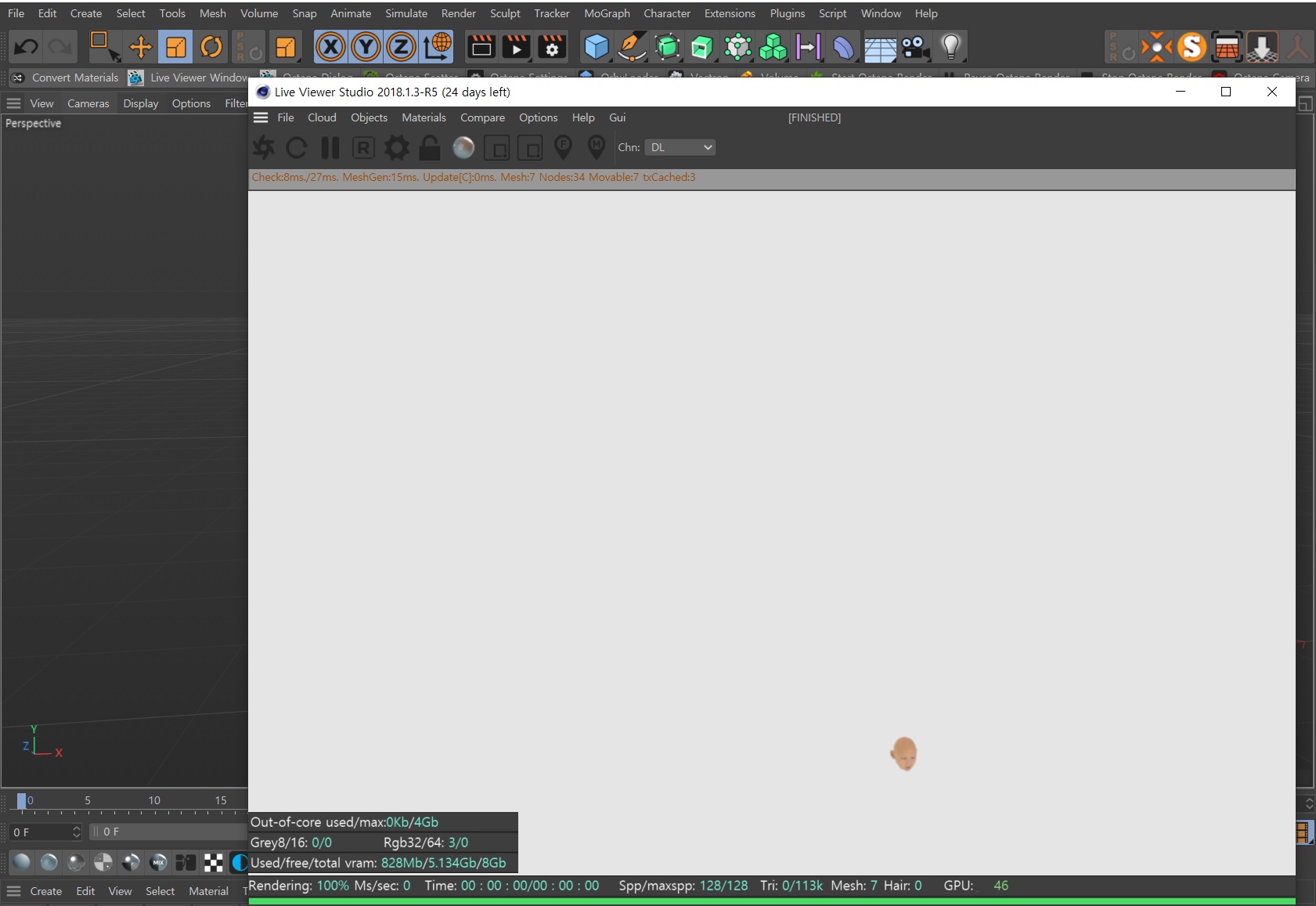Activate the Scale tool

pyautogui.click(x=175, y=47)
